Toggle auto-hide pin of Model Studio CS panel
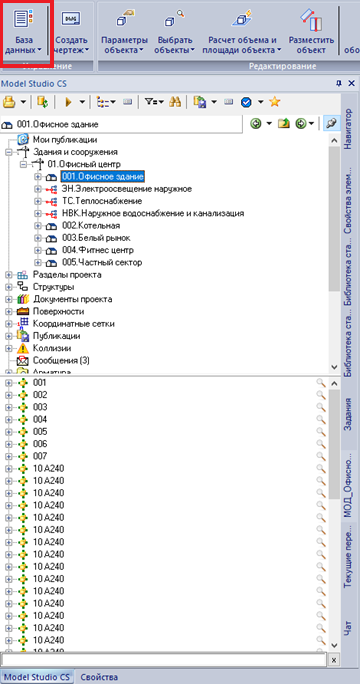This screenshot has height=684, width=360. (339, 83)
